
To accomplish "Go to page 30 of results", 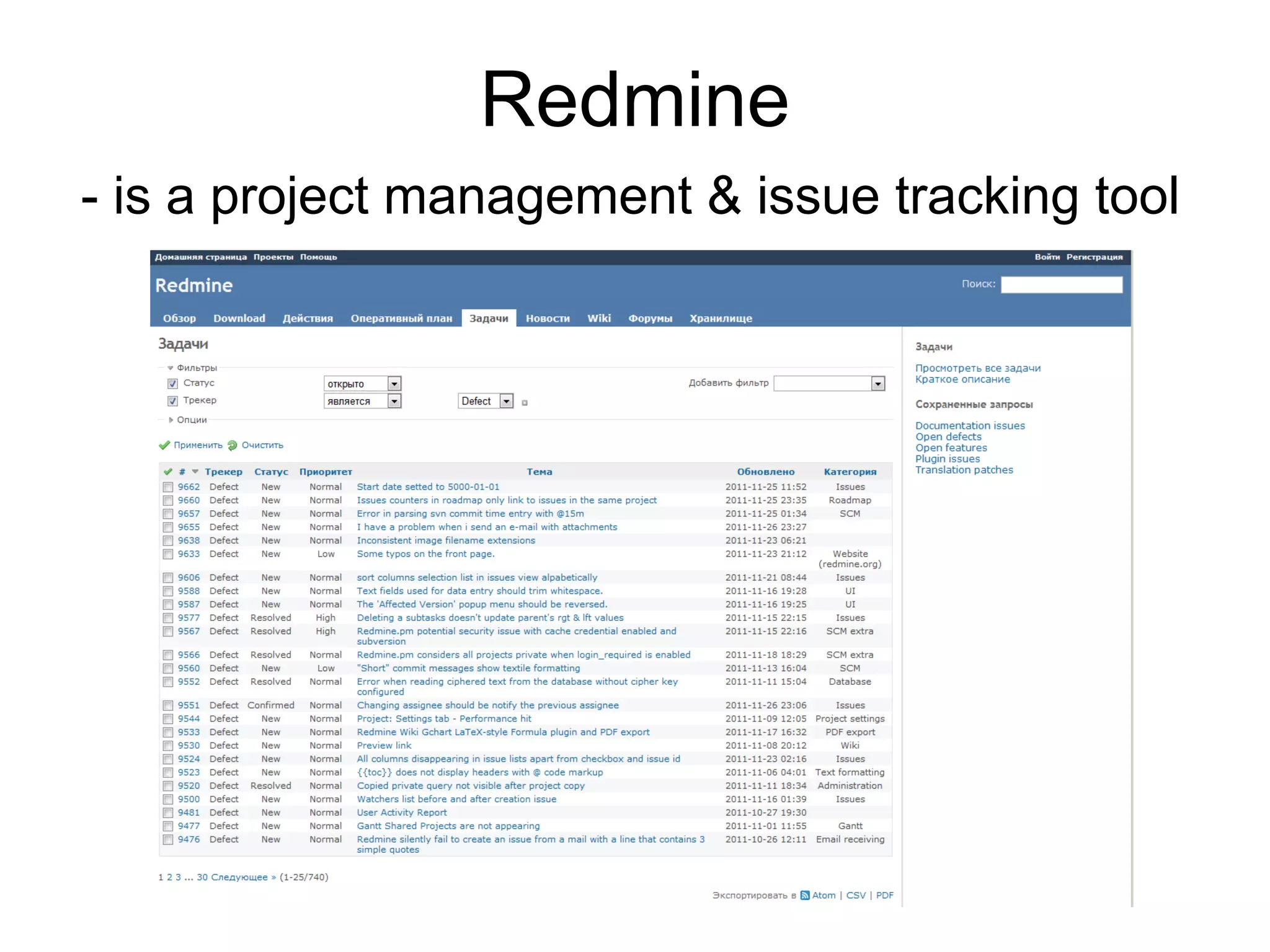I will coord(202,877).
